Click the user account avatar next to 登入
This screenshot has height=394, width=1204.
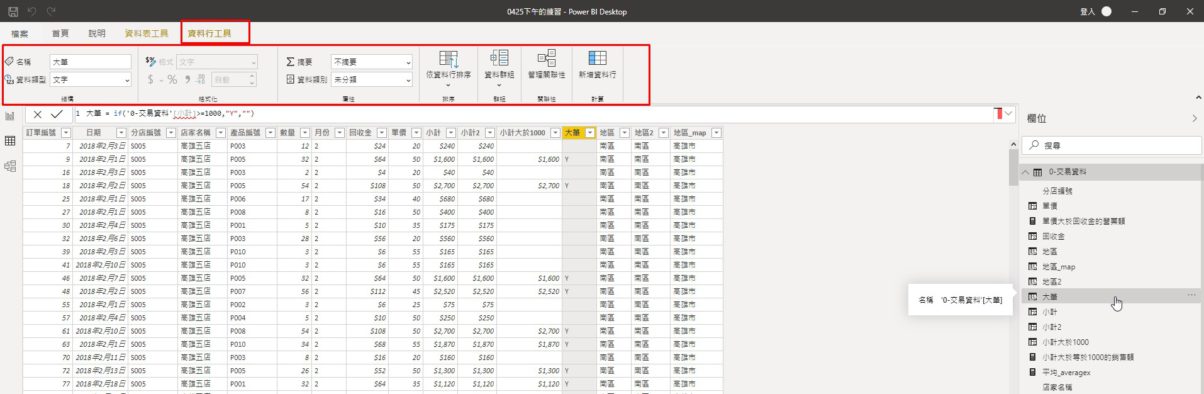[x=1106, y=11]
